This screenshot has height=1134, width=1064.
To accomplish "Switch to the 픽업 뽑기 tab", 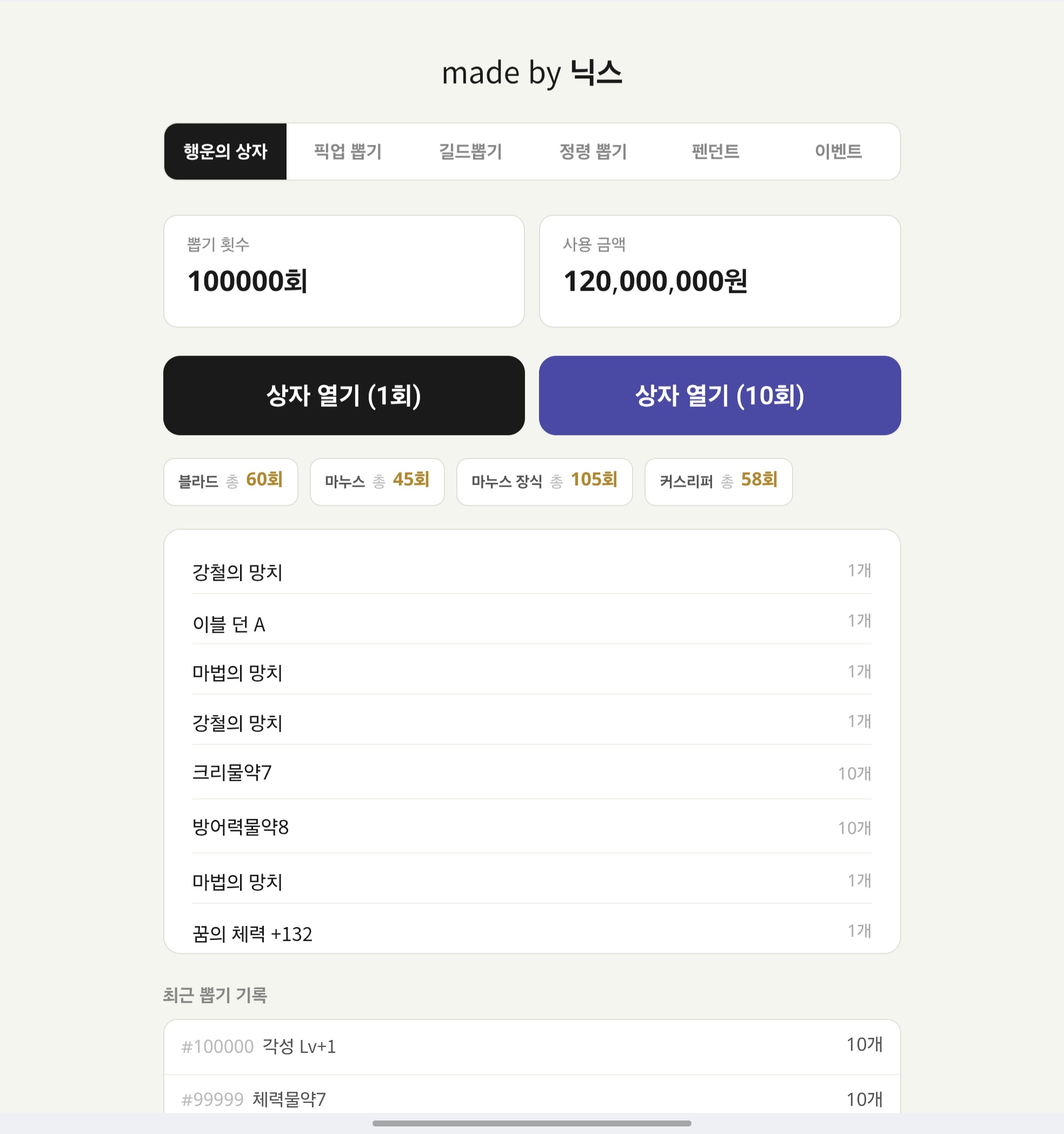I will tap(348, 152).
